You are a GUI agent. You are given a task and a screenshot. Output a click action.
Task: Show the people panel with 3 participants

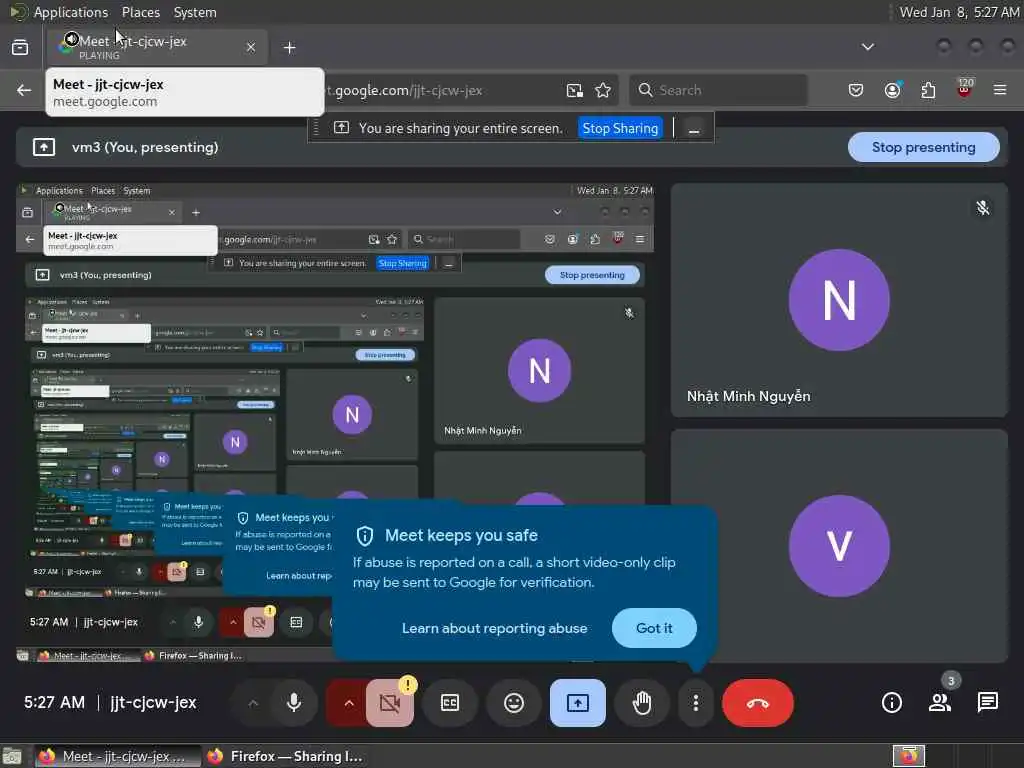pos(940,703)
